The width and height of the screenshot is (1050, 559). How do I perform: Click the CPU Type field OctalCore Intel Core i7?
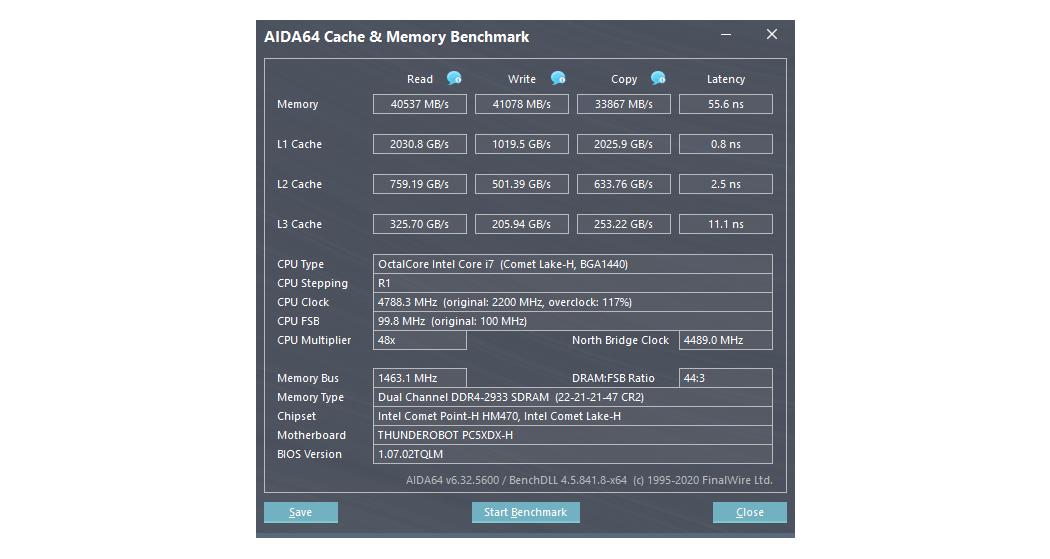573,264
